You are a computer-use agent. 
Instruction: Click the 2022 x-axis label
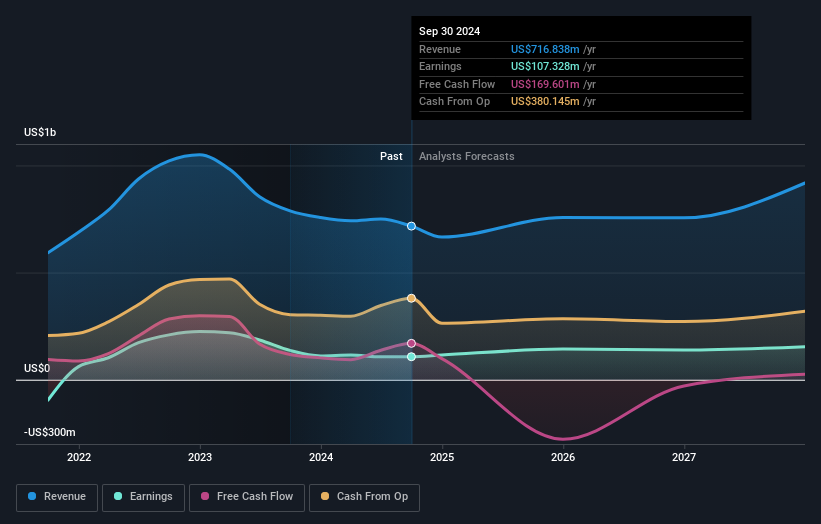click(79, 457)
